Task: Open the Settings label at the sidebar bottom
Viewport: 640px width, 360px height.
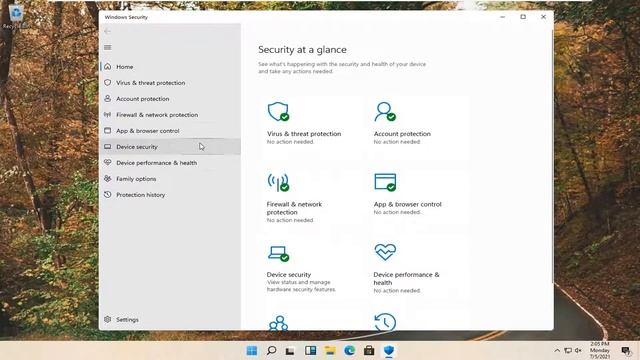Action: point(127,320)
